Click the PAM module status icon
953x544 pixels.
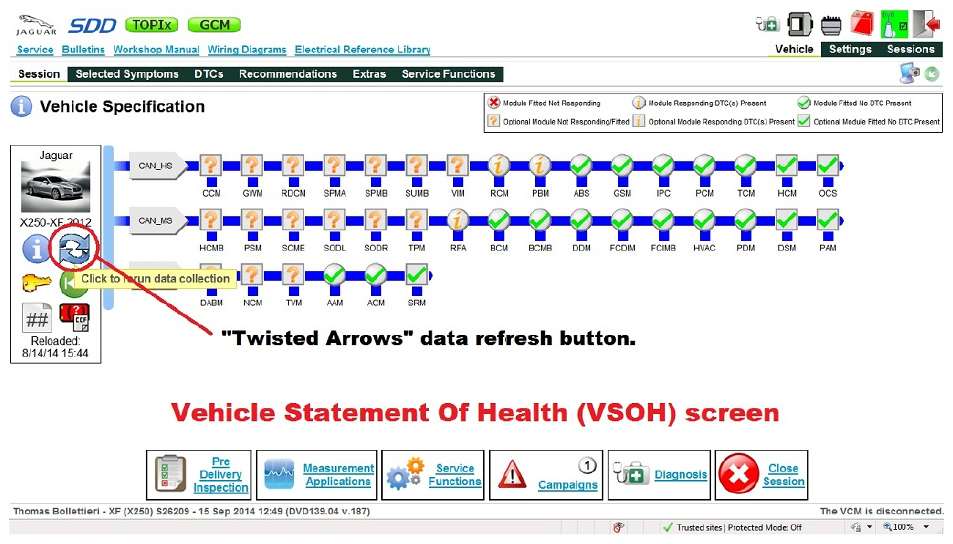point(828,220)
